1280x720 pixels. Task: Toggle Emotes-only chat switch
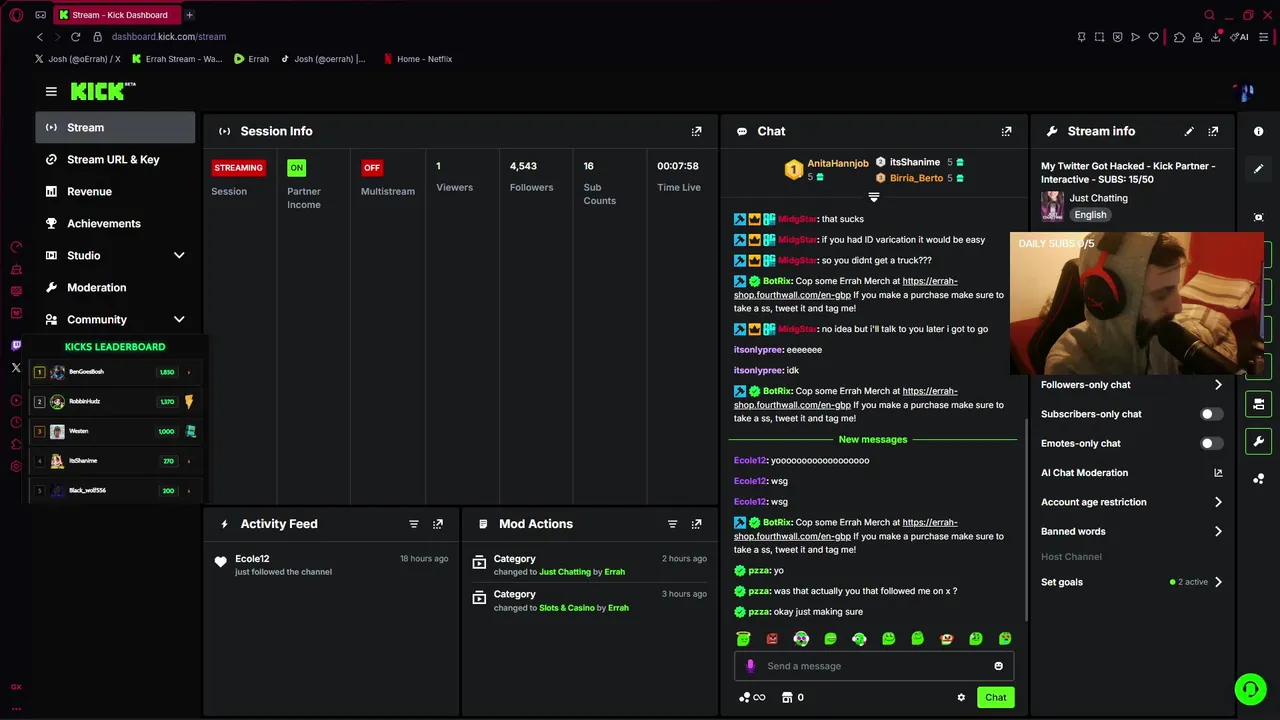(x=1211, y=443)
